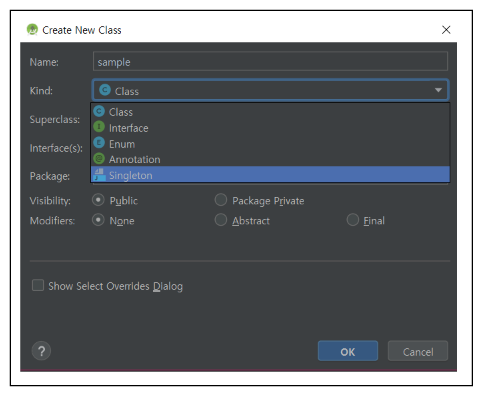
Task: Click the Class icon in dropdown list
Action: tap(99, 111)
